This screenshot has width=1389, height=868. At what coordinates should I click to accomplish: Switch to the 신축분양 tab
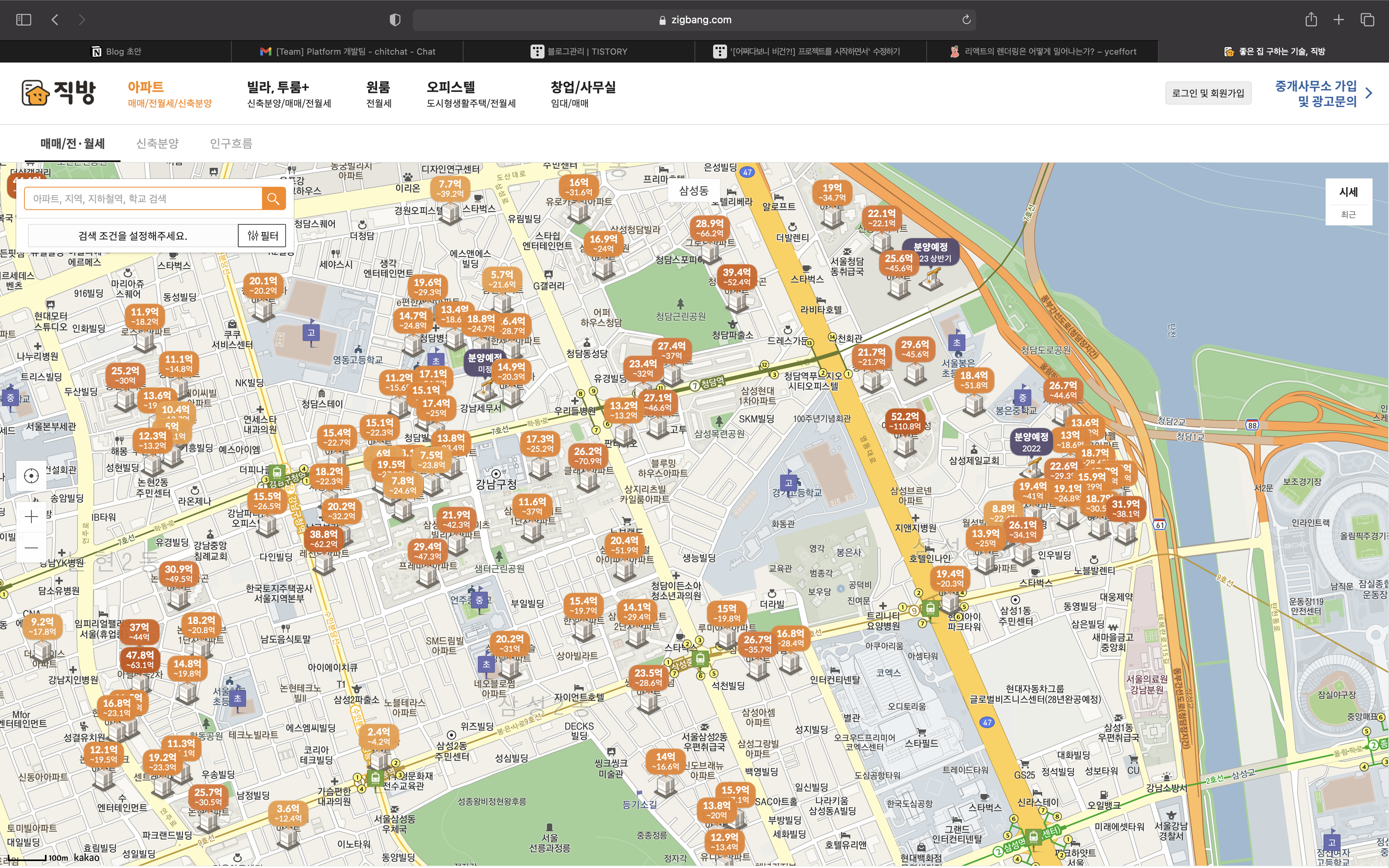[x=157, y=143]
